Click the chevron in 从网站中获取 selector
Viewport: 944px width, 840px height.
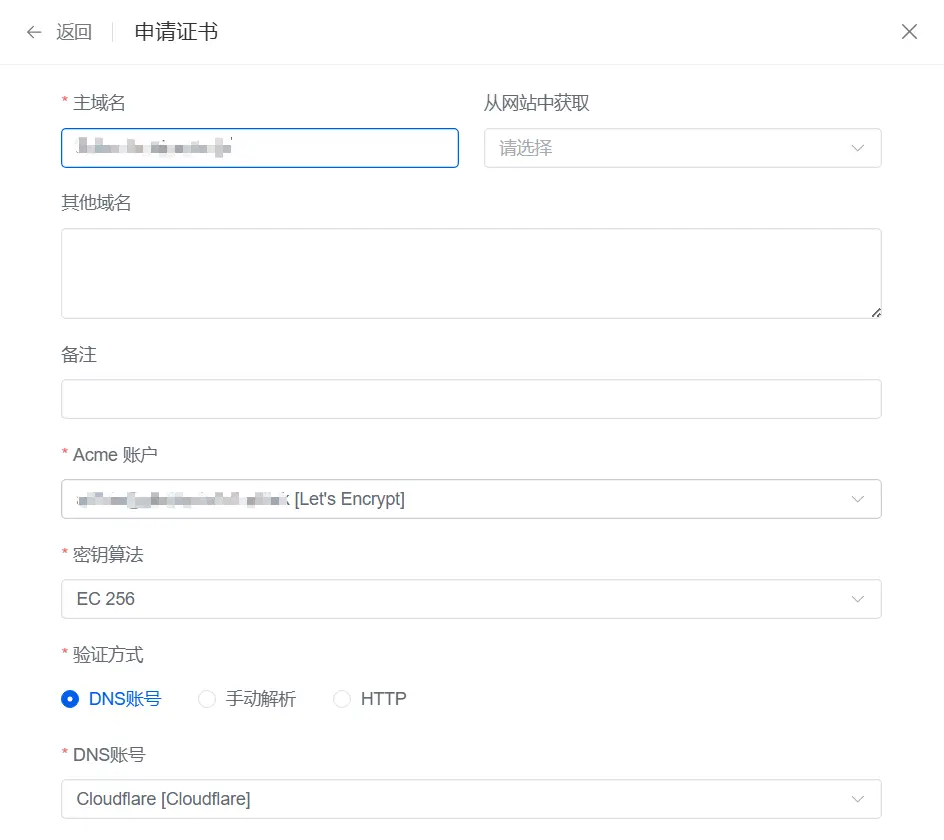[x=857, y=148]
